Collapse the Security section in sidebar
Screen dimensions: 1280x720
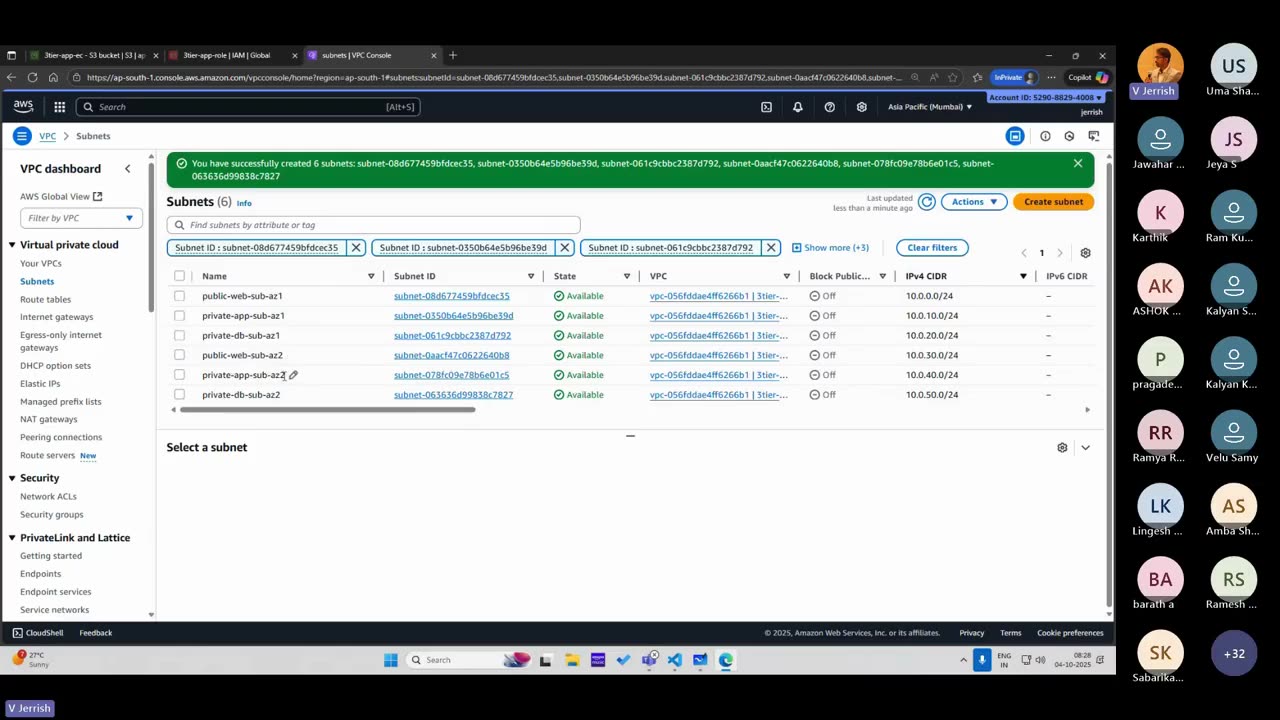(12, 478)
